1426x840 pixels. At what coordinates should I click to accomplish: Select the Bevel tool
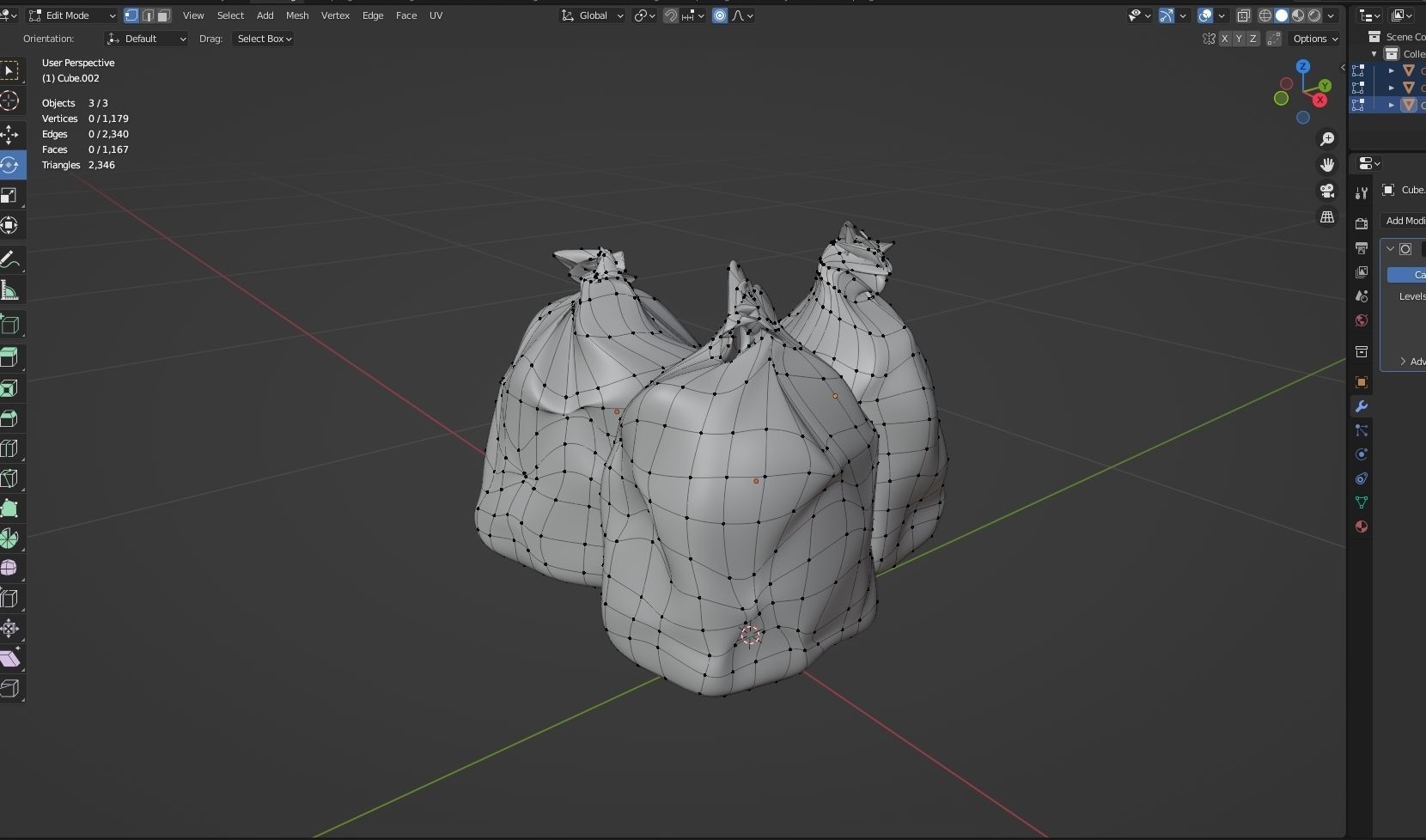9,418
